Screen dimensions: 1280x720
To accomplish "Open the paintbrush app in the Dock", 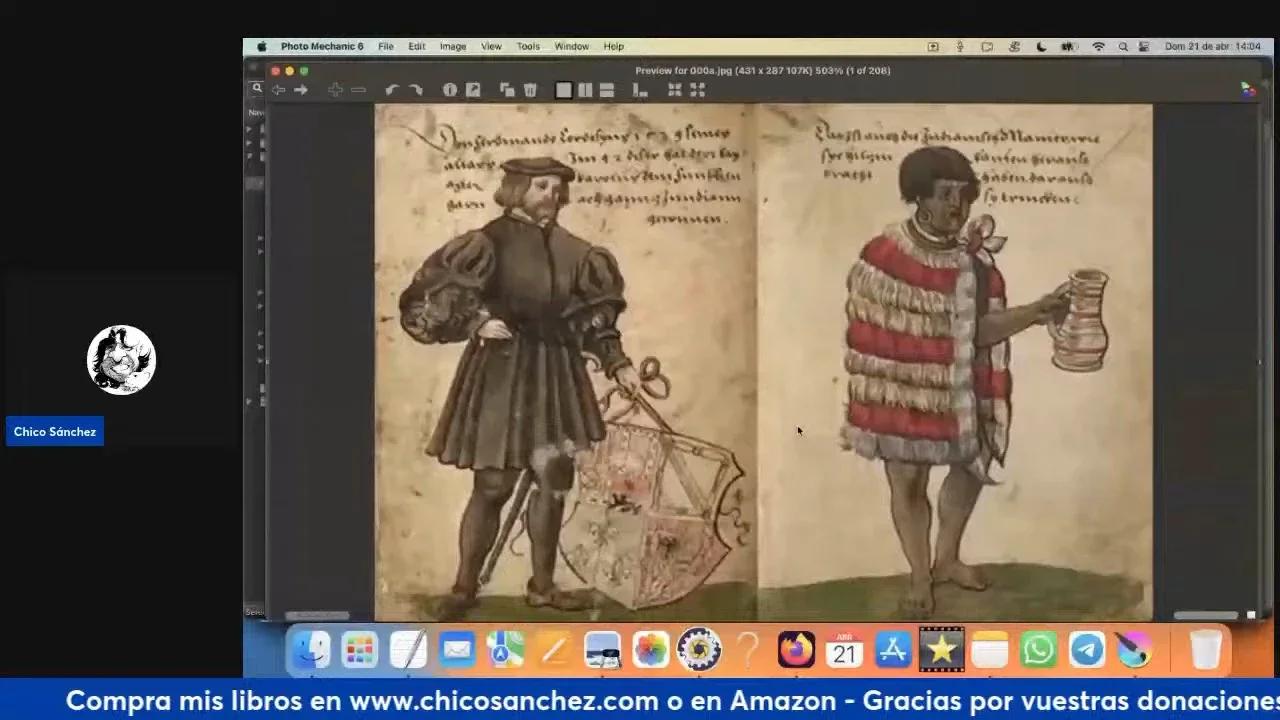I will tap(1134, 650).
